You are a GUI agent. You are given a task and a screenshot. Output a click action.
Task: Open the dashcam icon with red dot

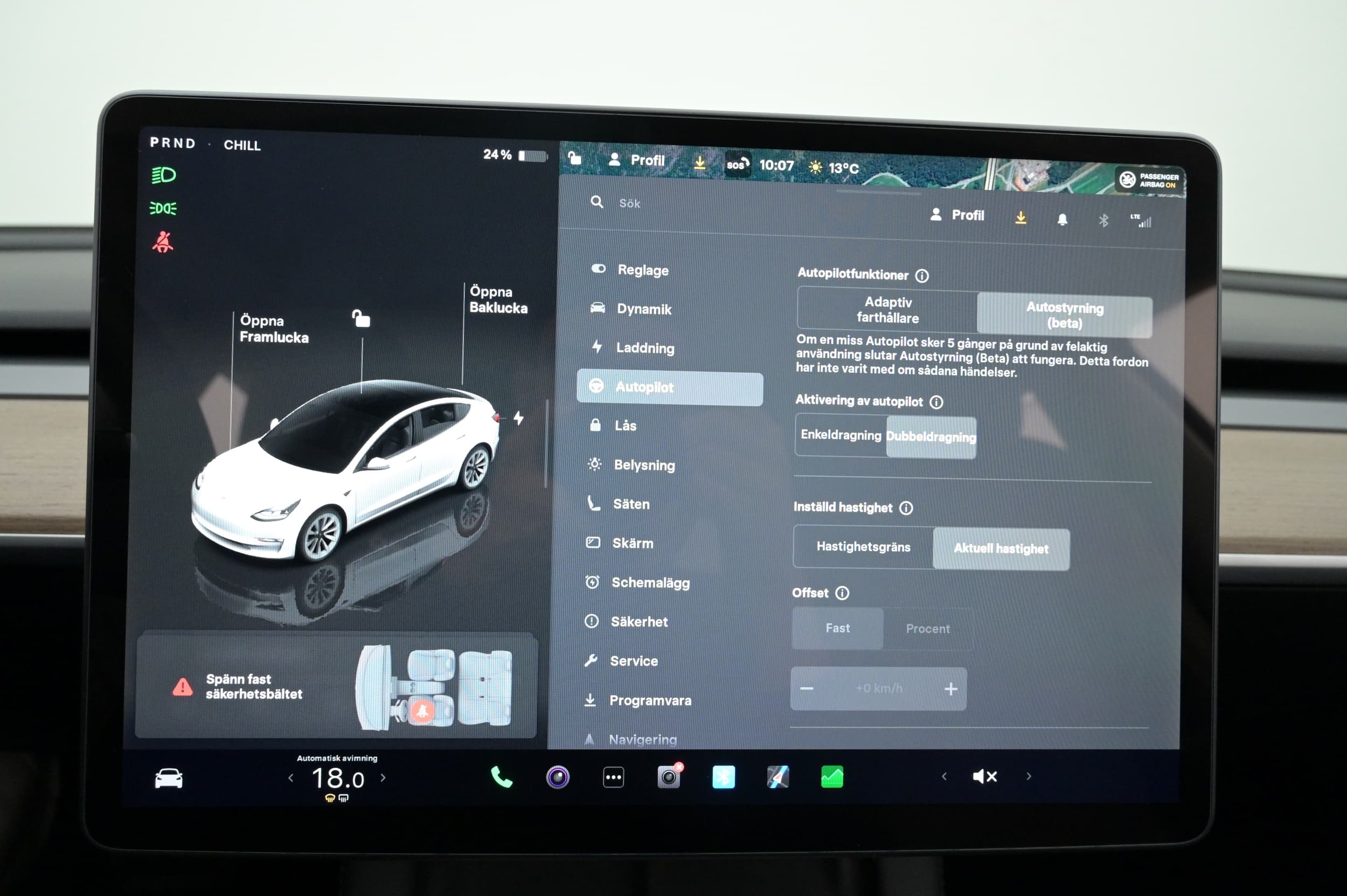[x=668, y=777]
